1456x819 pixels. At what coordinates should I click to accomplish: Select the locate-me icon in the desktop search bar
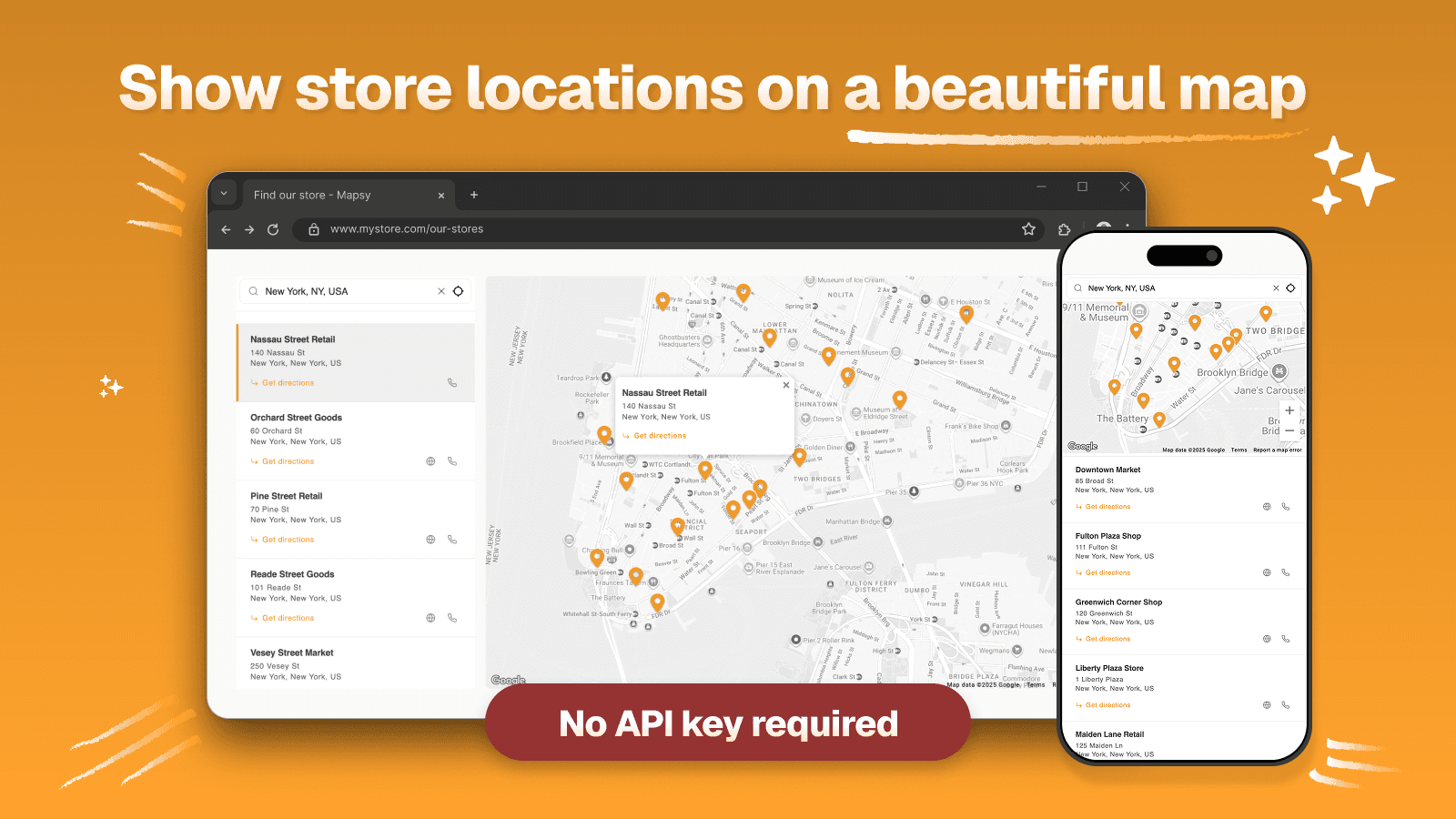(458, 290)
